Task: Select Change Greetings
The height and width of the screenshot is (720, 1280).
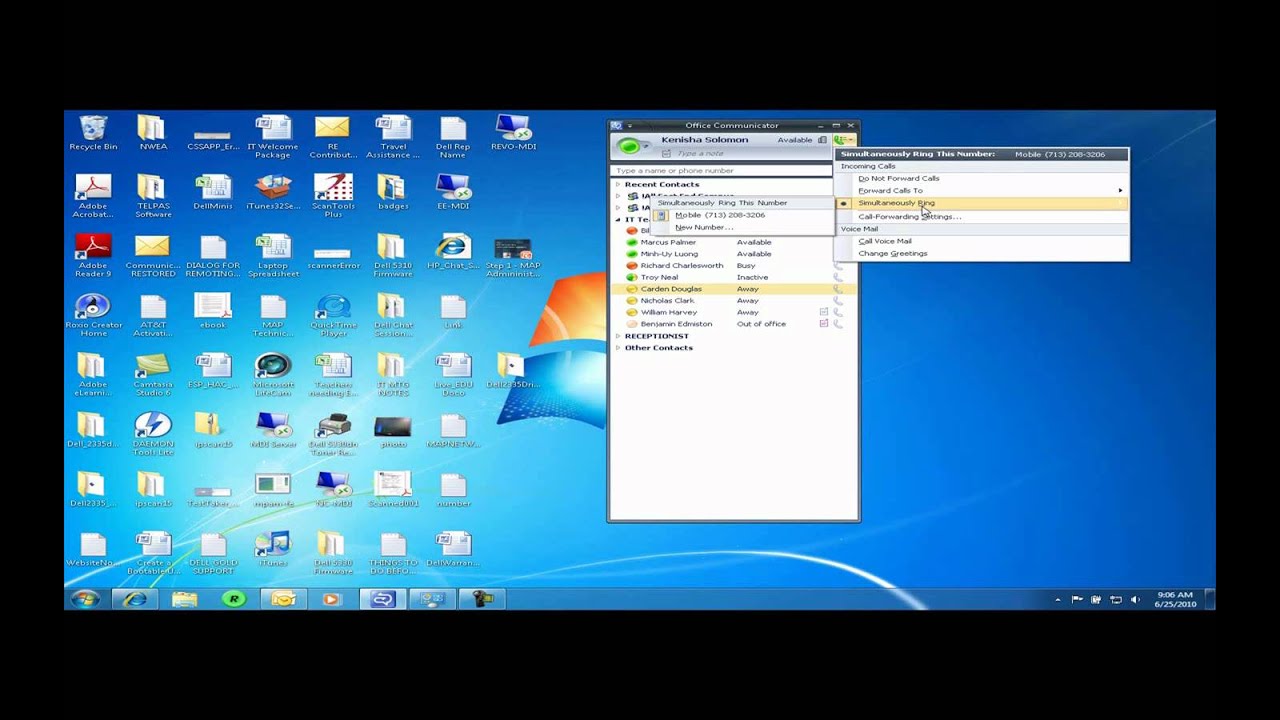Action: (892, 253)
